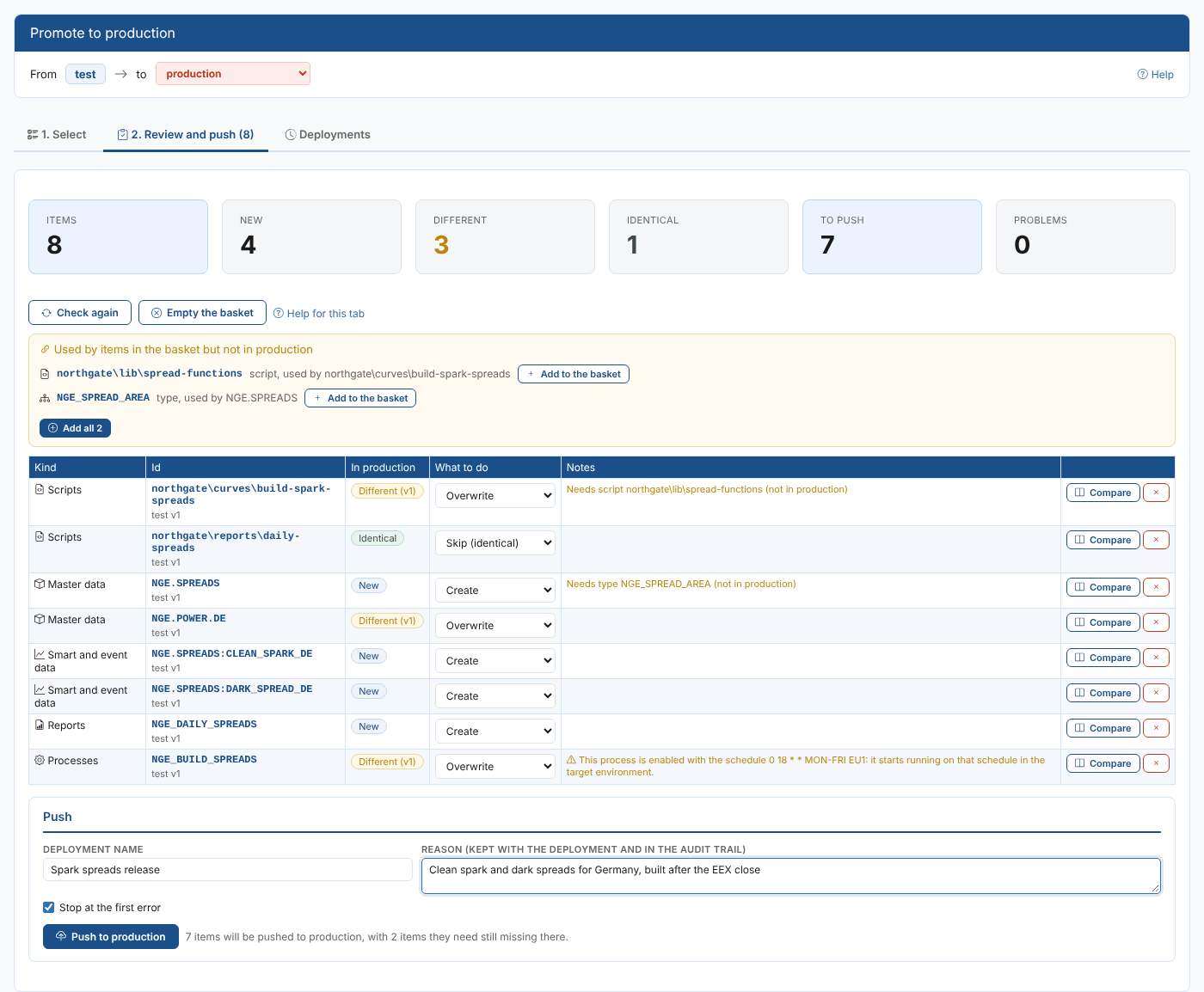Click the script icon beside spread-functions
Screen dimensions: 1204x992
tap(45, 374)
